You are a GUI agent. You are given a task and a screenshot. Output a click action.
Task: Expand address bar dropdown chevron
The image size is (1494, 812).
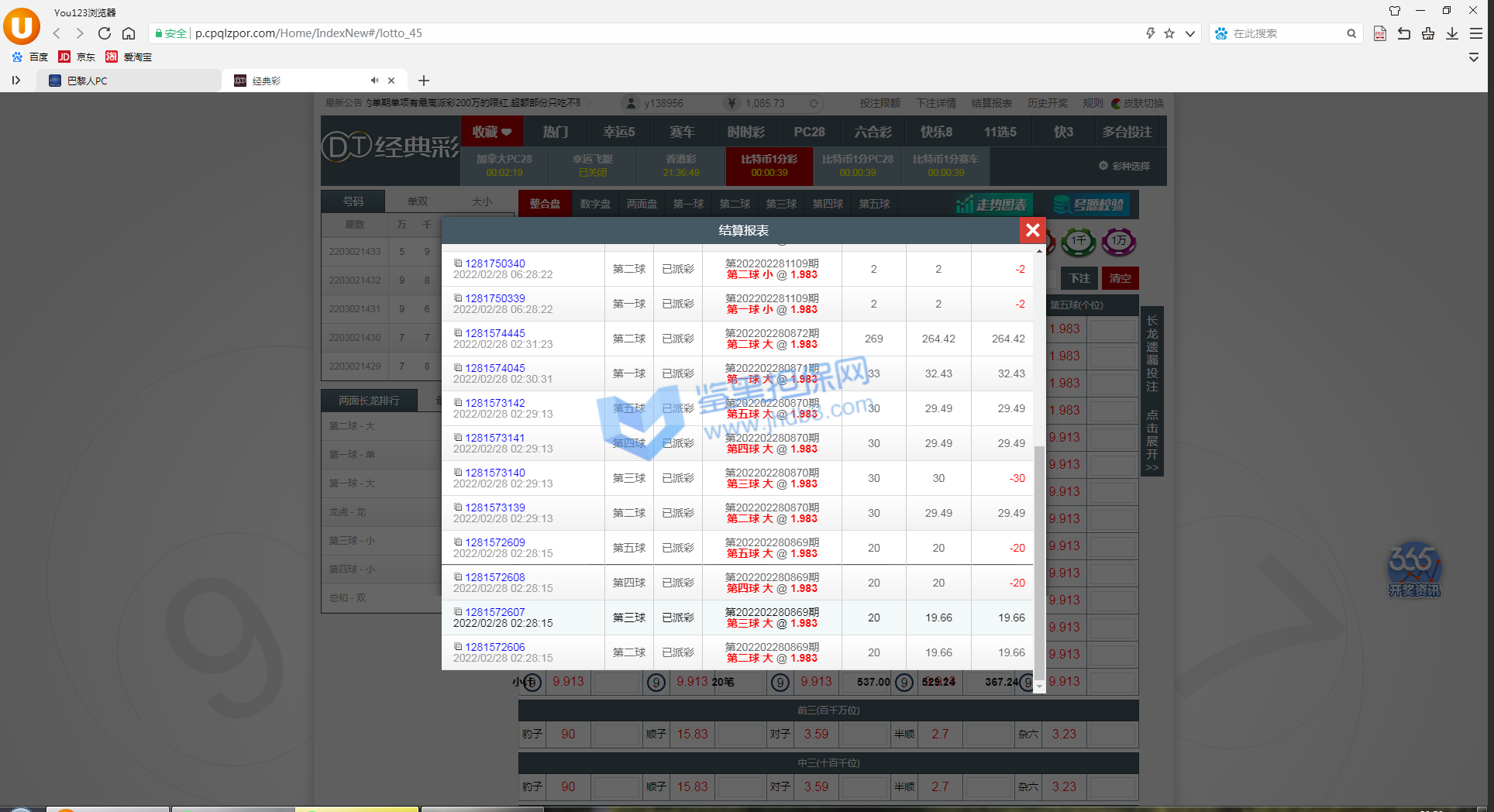click(x=1189, y=33)
